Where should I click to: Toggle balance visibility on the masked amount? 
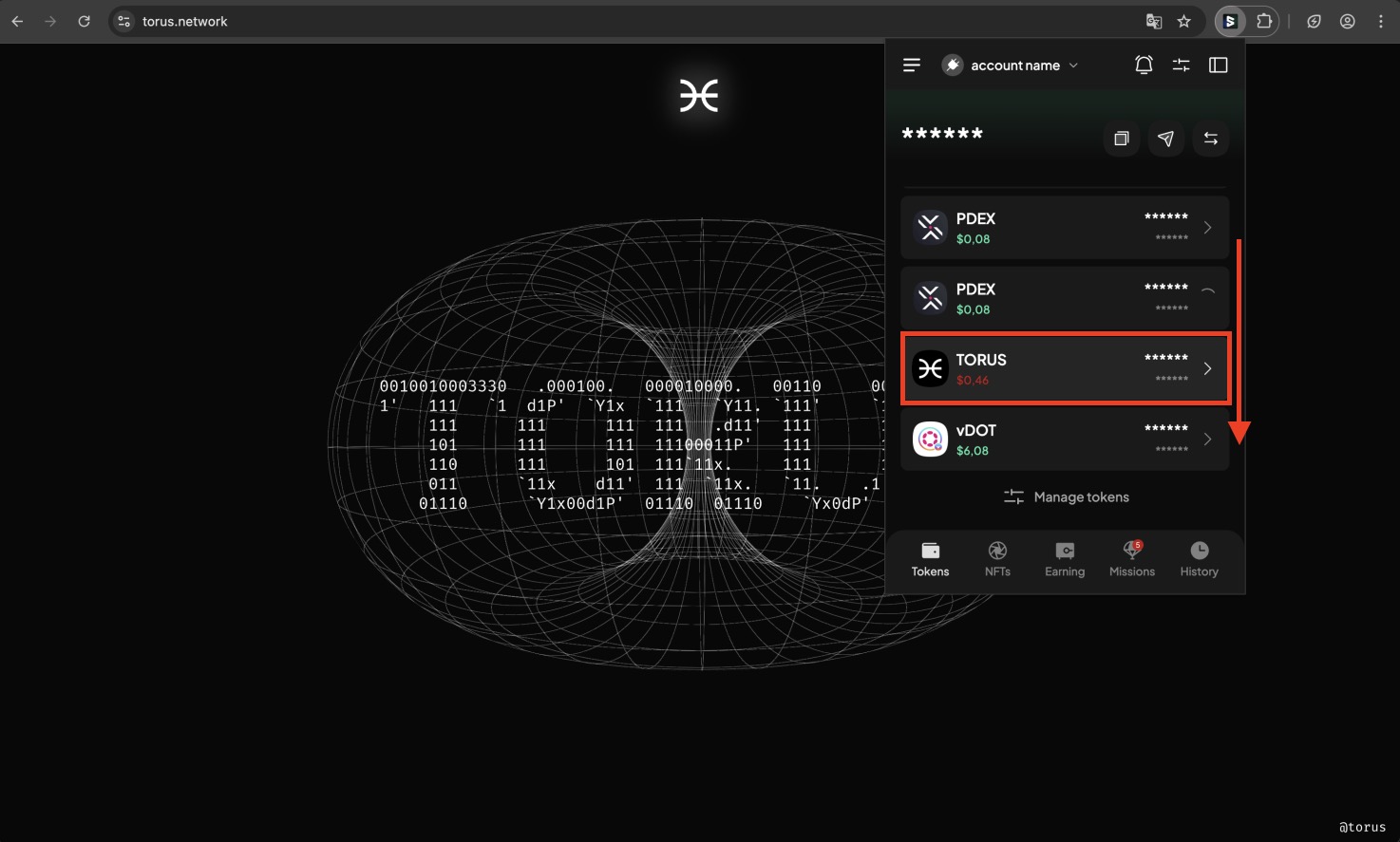pyautogui.click(x=942, y=134)
